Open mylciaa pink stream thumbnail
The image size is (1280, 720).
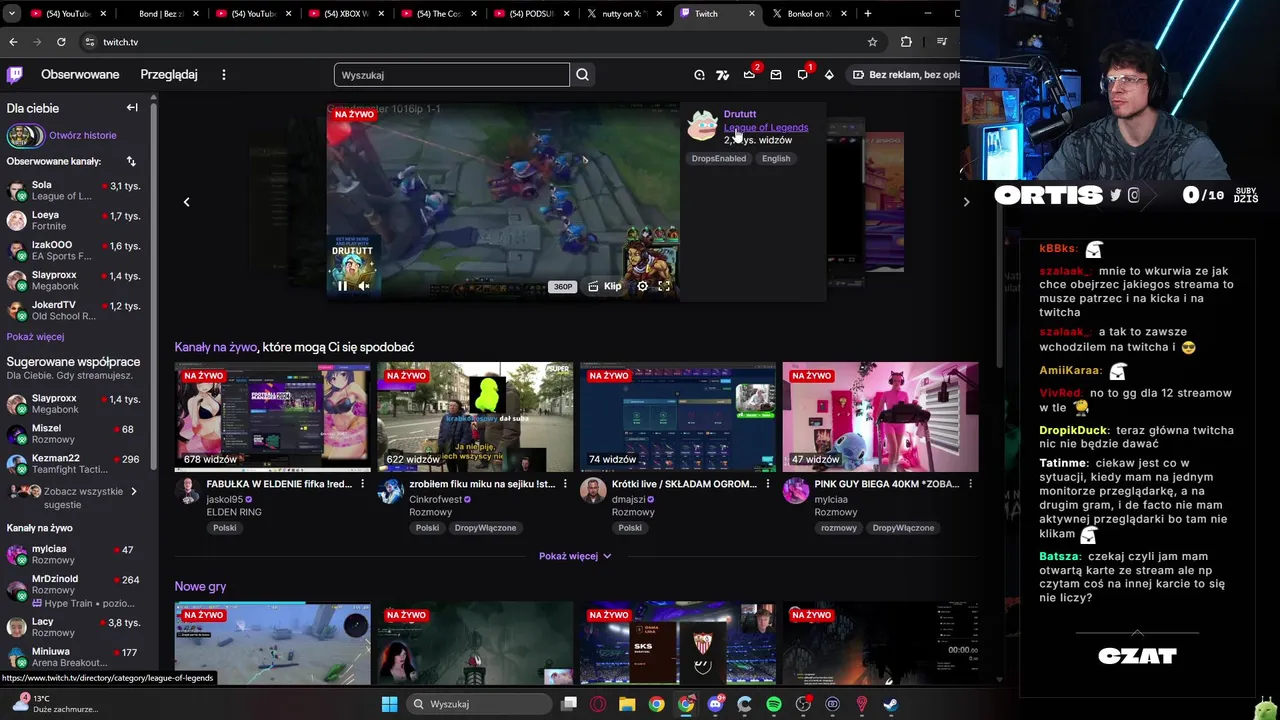coord(880,417)
